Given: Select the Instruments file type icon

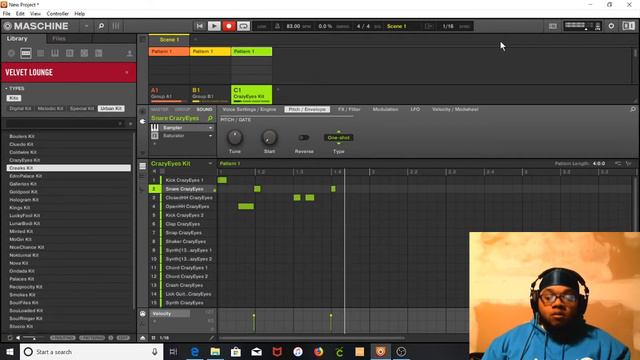Looking at the screenshot, I should click(x=55, y=53).
